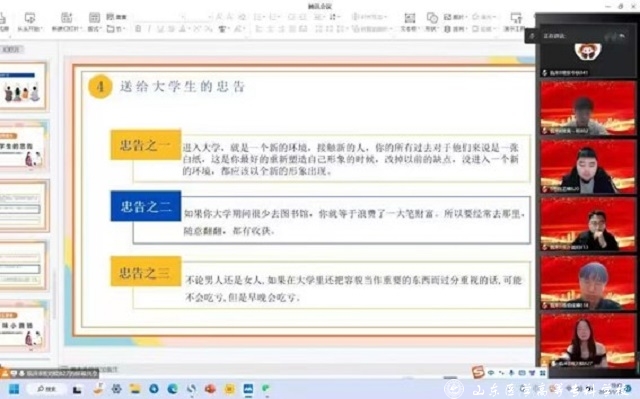Toggle italic formatting in the ribbon
This screenshot has height=399, width=640.
149,29
